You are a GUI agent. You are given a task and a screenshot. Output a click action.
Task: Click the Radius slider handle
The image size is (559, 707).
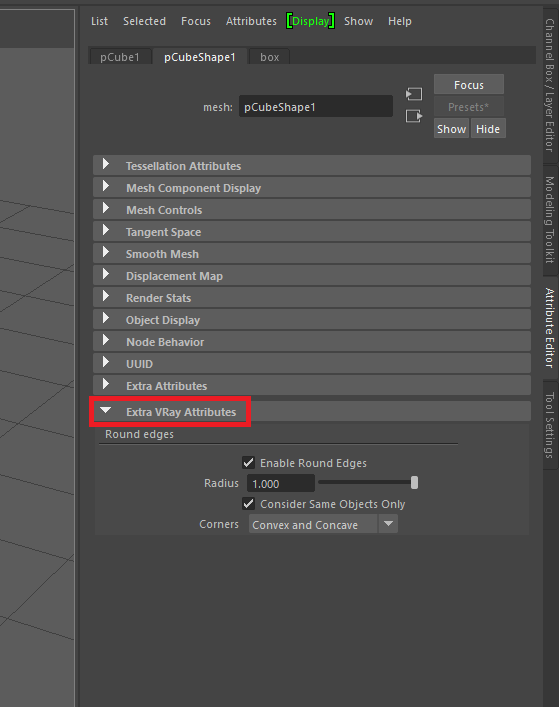414,482
